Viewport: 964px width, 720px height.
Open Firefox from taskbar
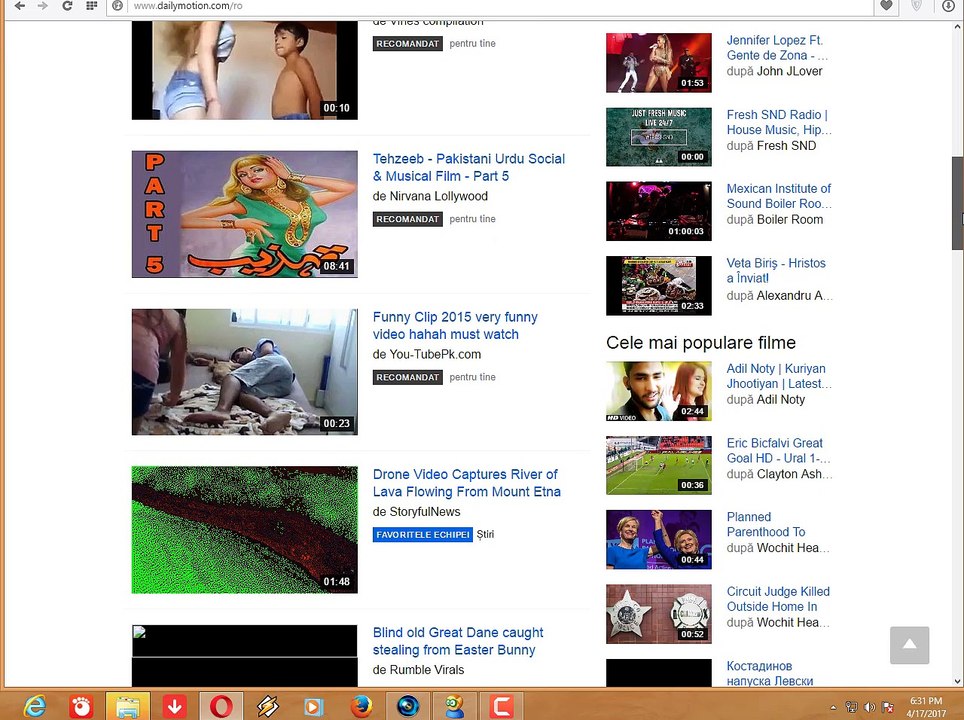(361, 706)
